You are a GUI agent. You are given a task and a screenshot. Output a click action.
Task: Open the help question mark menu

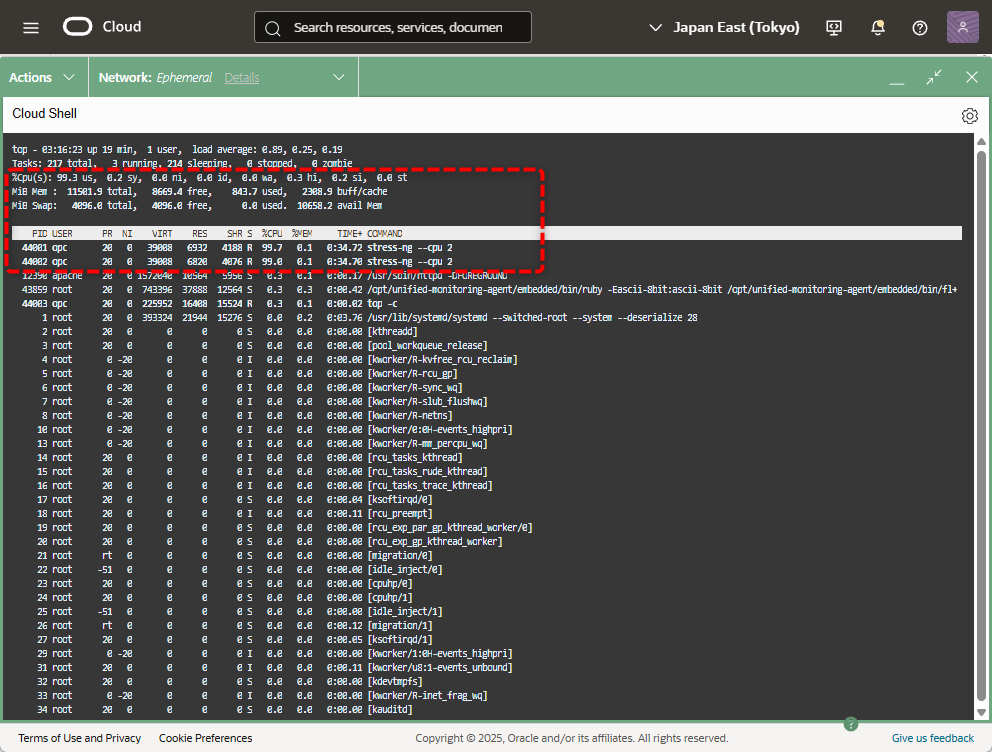pos(920,27)
